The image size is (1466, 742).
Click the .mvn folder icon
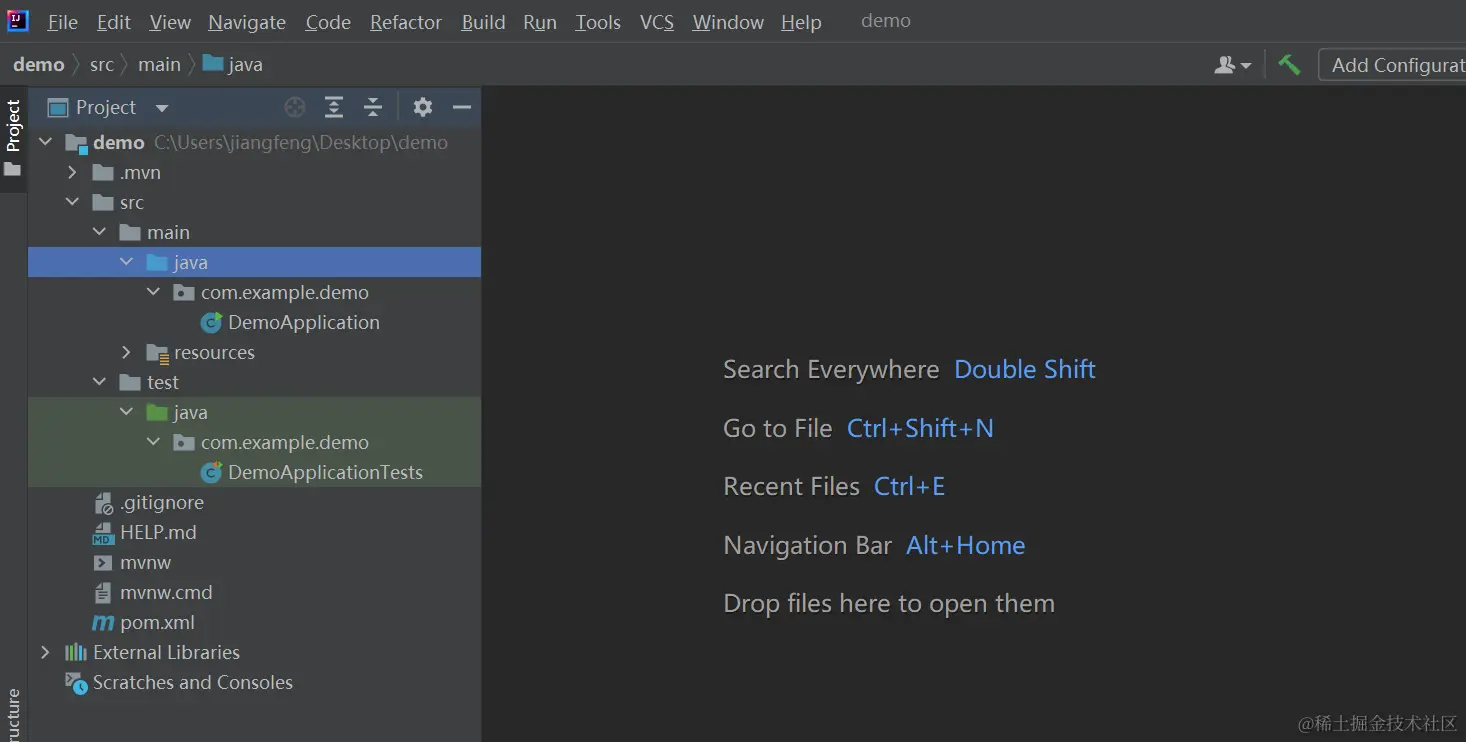point(103,173)
